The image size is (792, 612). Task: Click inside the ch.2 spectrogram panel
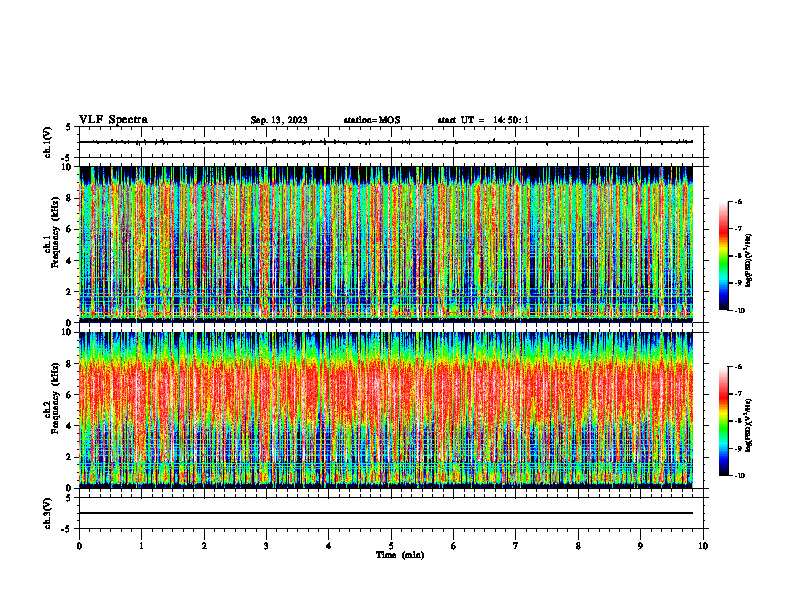tap(386, 410)
